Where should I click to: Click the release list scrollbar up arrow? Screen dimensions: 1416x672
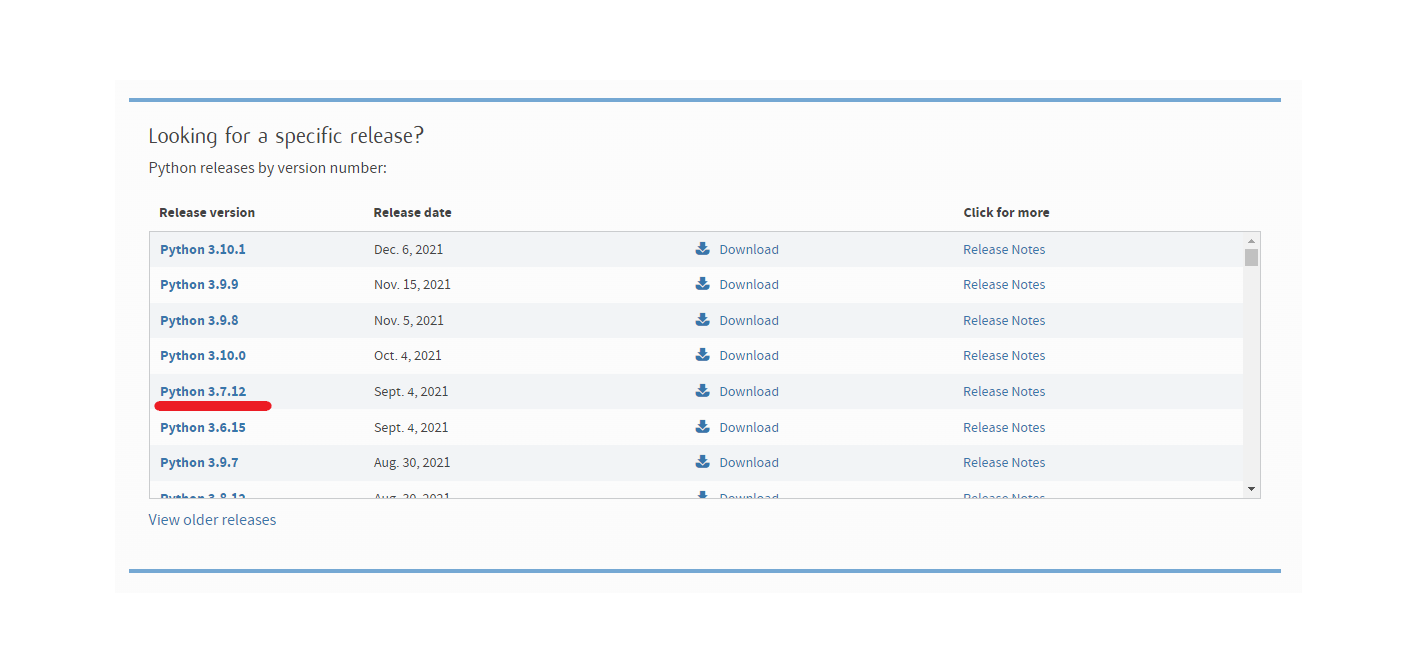point(1251,241)
